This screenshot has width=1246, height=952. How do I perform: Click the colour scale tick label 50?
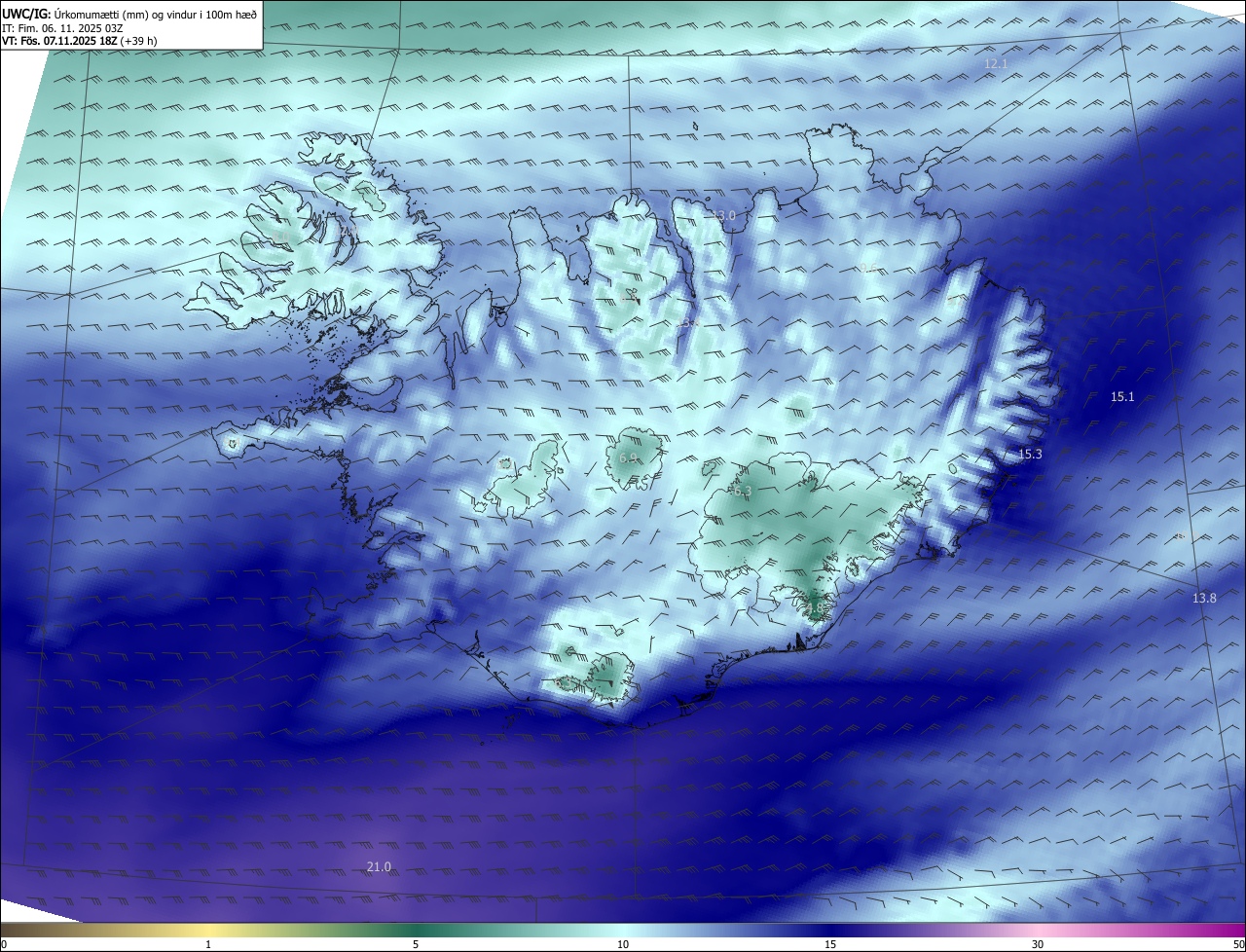point(1238,944)
